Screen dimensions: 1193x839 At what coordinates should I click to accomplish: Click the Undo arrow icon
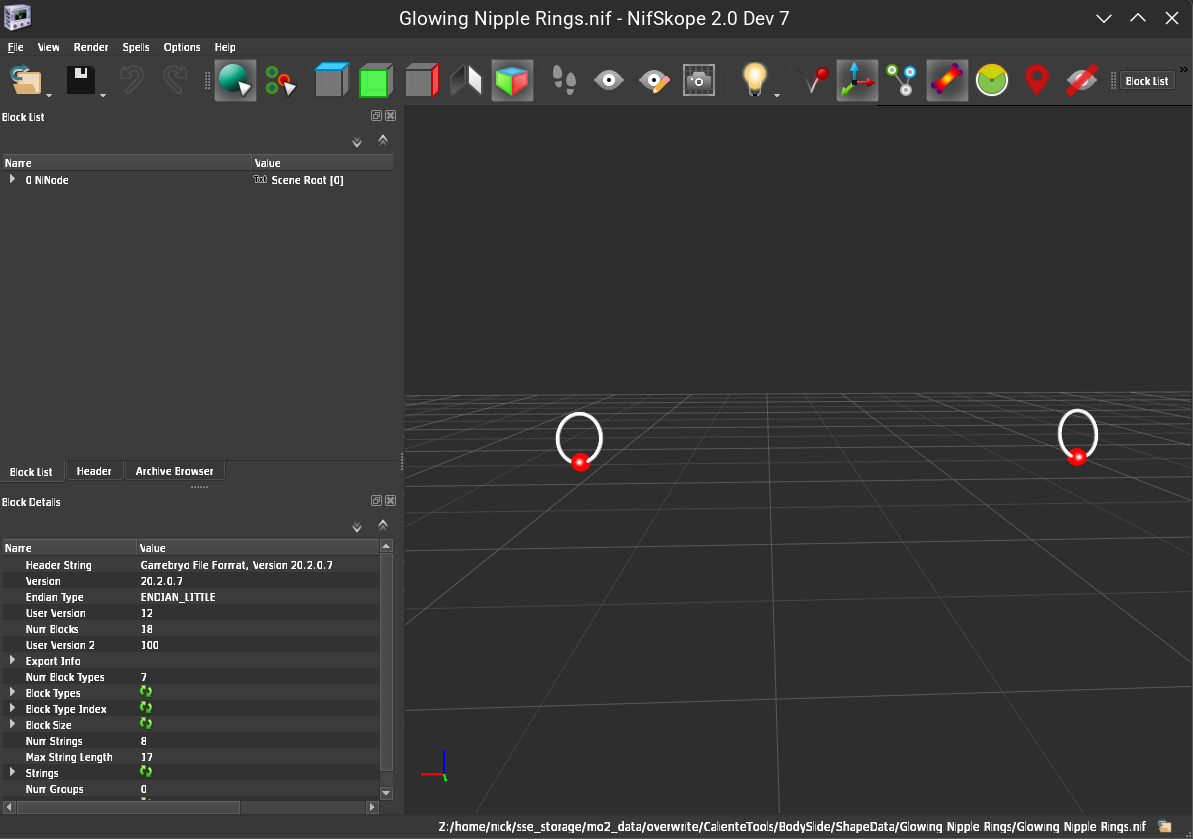tap(132, 80)
